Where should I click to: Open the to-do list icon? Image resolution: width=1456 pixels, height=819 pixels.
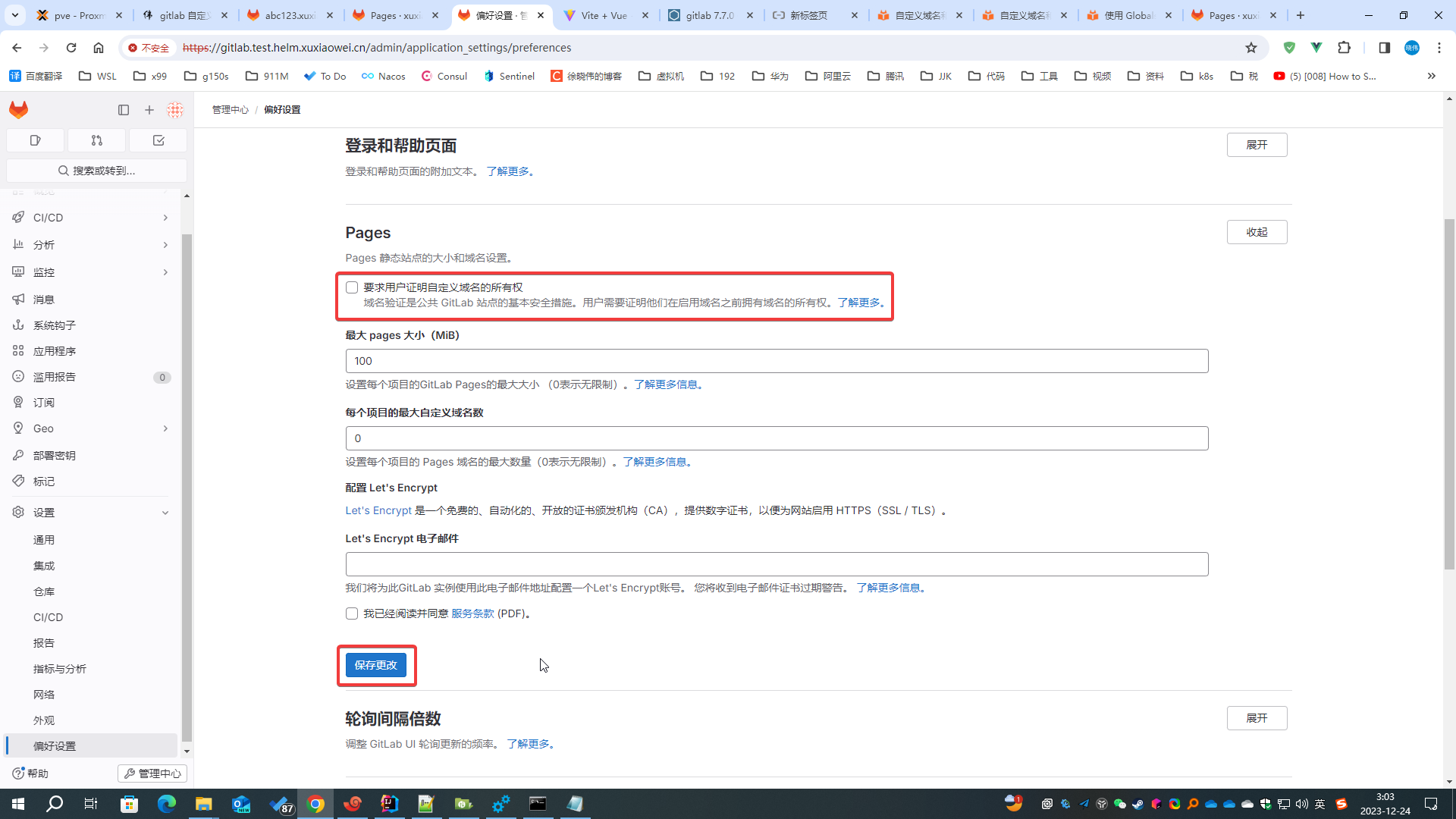(158, 140)
